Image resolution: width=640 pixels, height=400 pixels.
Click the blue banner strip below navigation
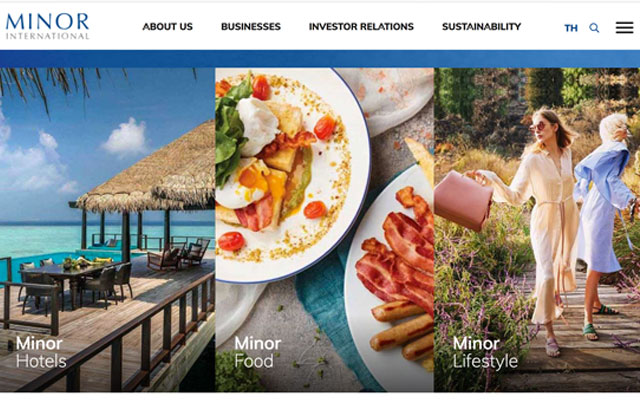click(320, 59)
